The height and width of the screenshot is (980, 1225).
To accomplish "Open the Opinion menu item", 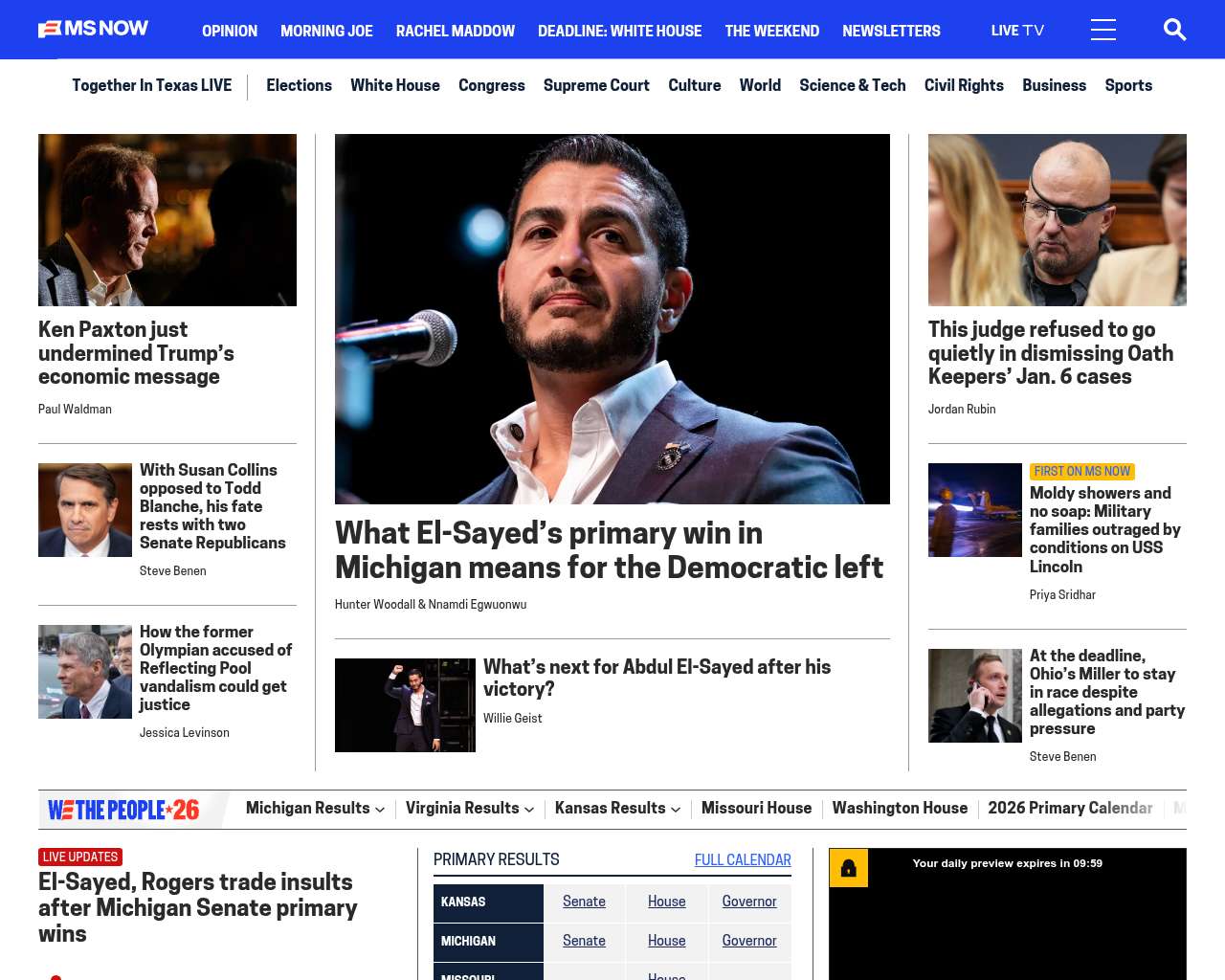I will [230, 31].
